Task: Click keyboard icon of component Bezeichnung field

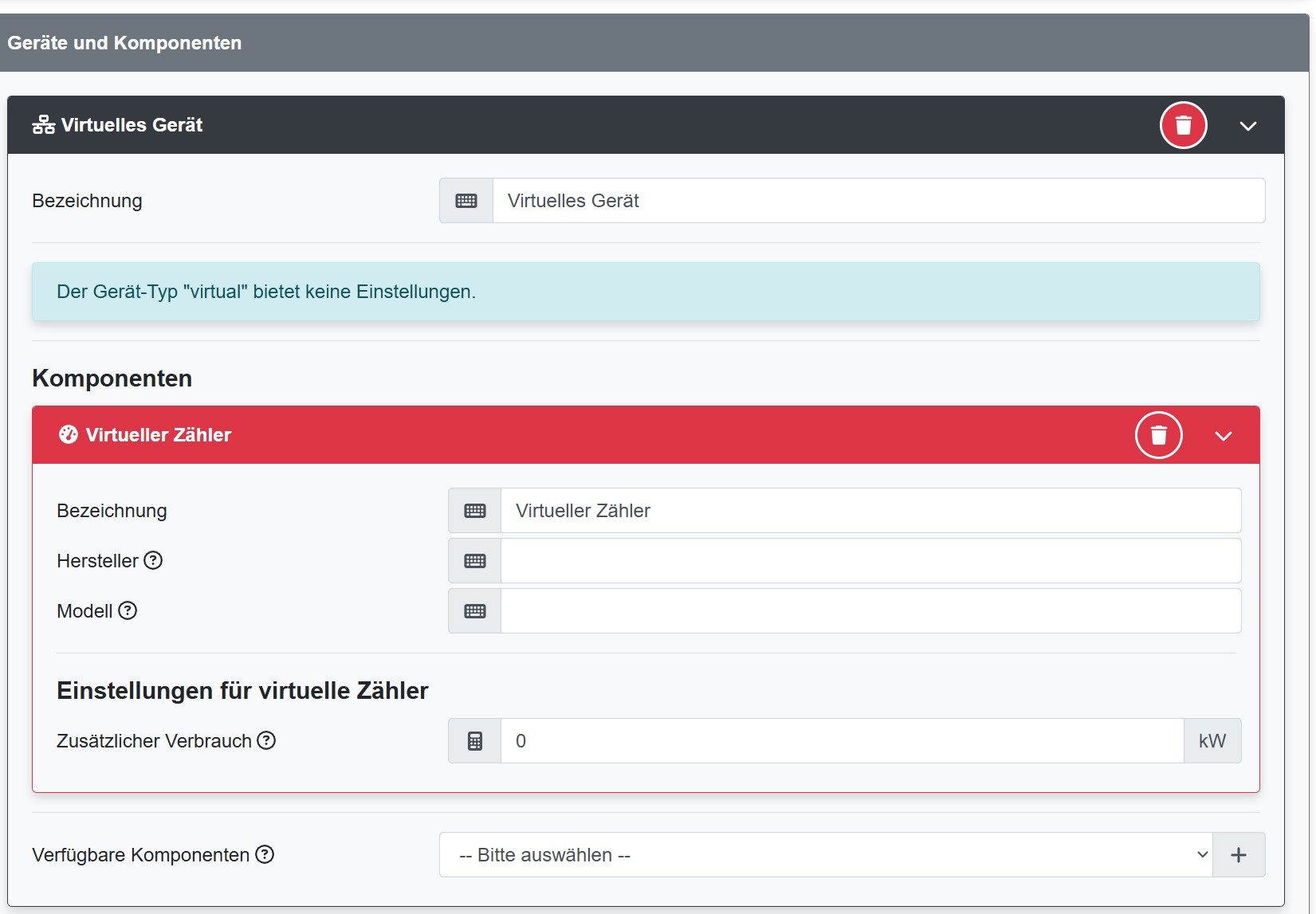Action: click(475, 511)
